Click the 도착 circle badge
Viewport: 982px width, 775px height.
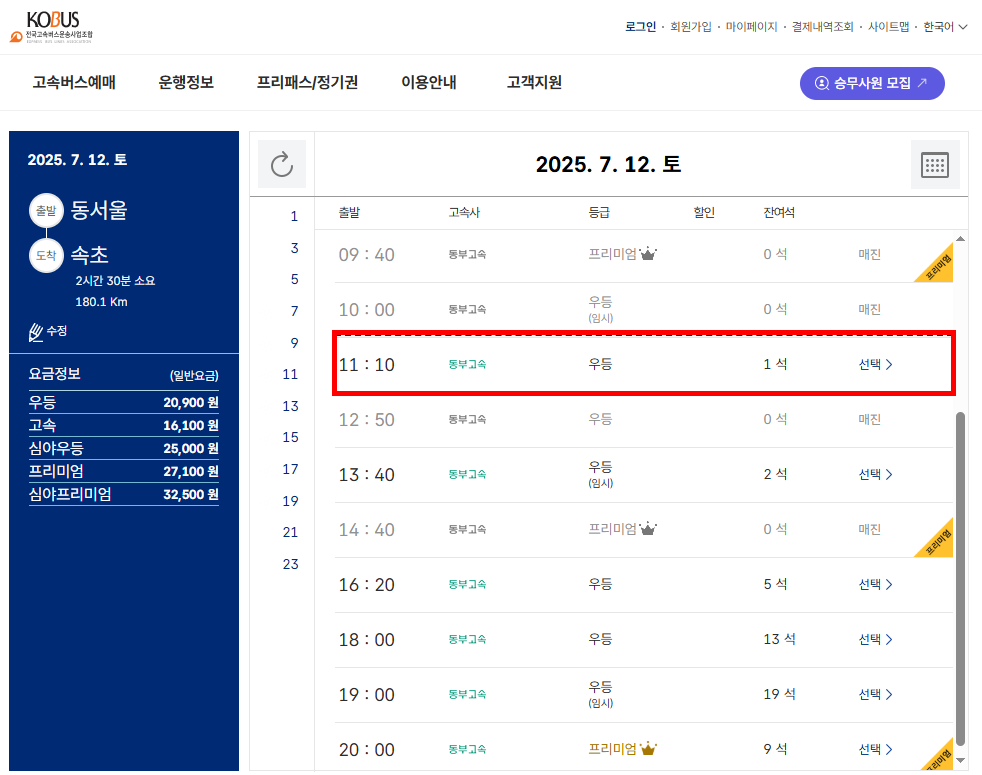pos(46,256)
